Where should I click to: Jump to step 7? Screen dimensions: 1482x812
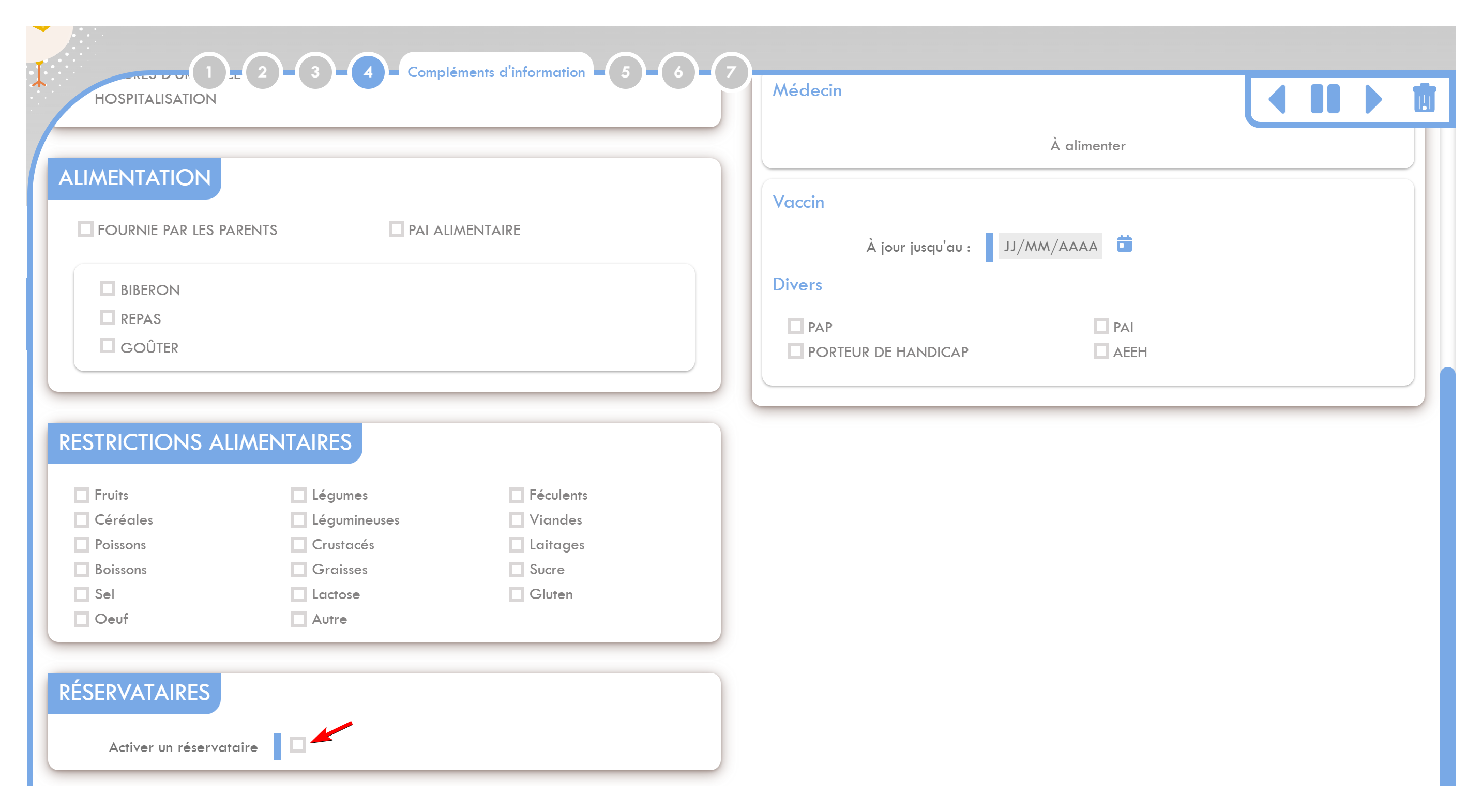click(731, 72)
